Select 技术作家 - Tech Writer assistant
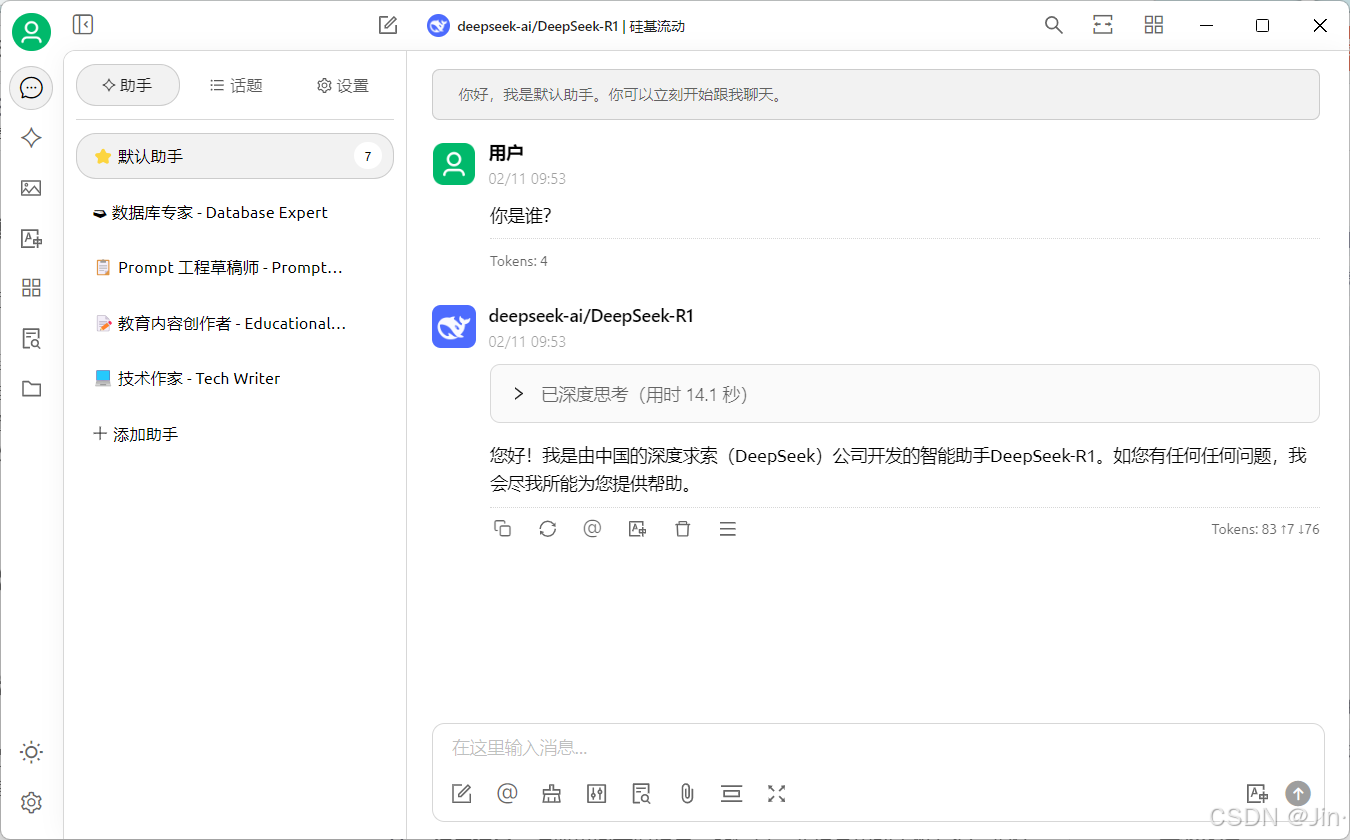 (235, 379)
